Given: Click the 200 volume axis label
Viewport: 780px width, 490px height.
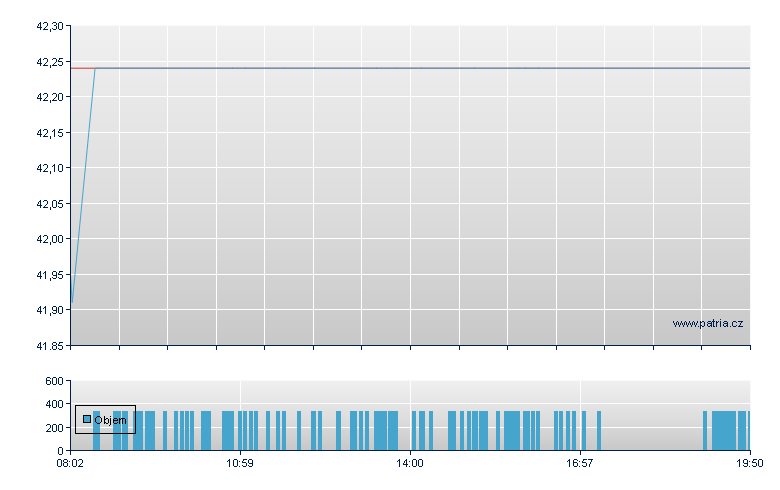Looking at the screenshot, I should point(54,428).
